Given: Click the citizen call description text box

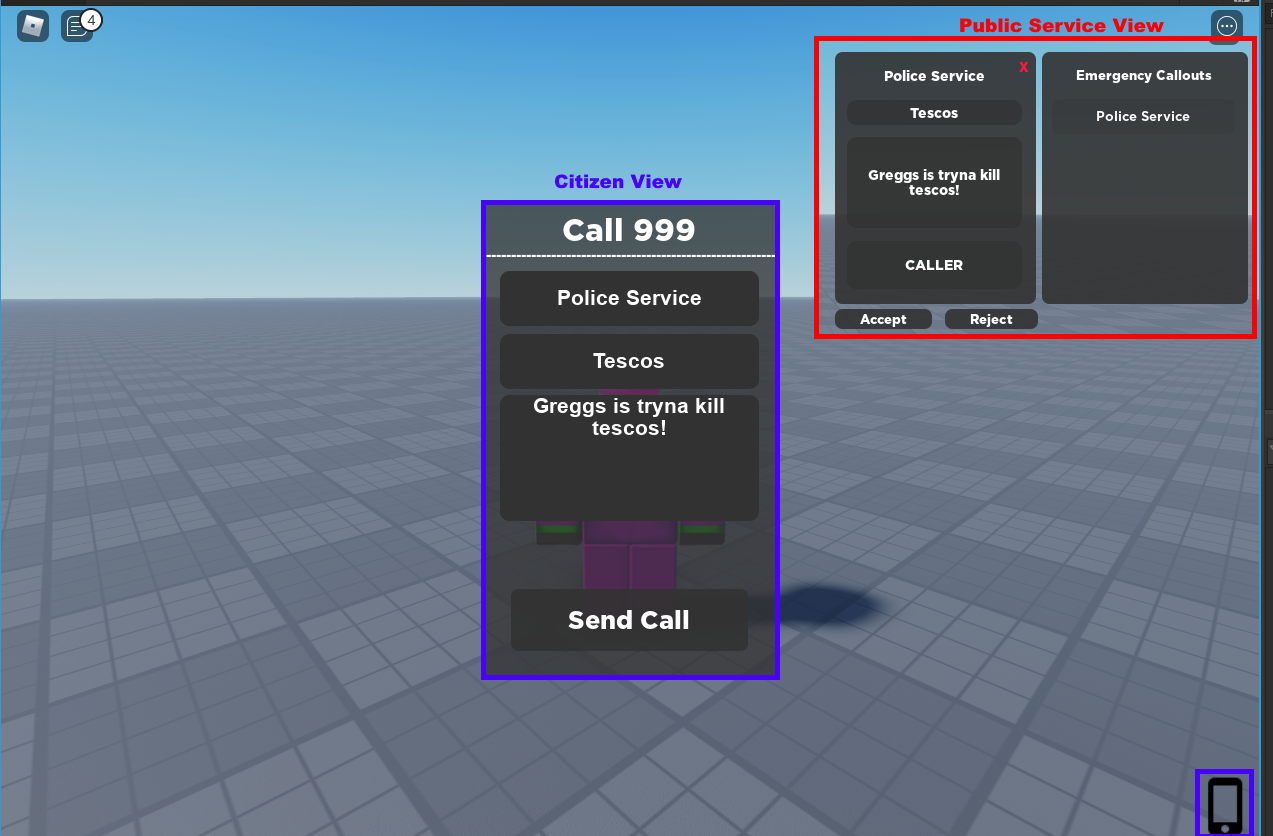Looking at the screenshot, I should (x=629, y=458).
